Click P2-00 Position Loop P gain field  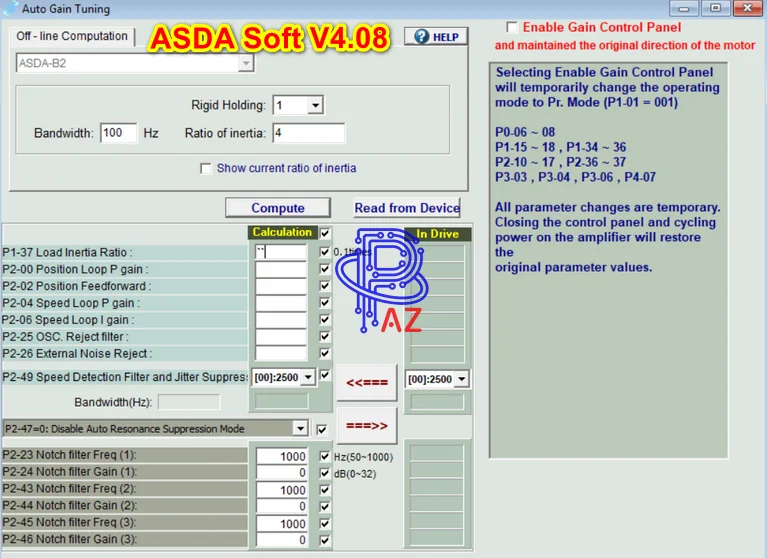coord(281,269)
